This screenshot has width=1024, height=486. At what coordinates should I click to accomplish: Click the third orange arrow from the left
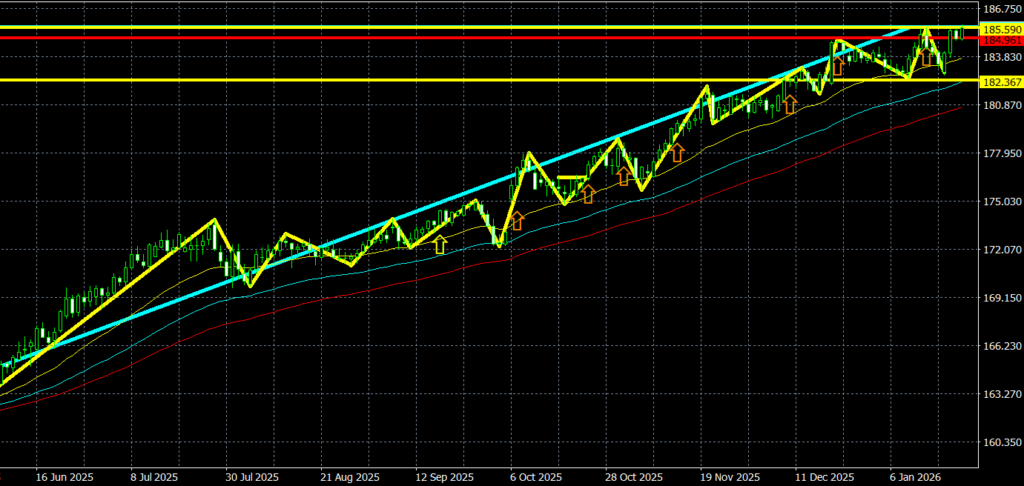623,176
